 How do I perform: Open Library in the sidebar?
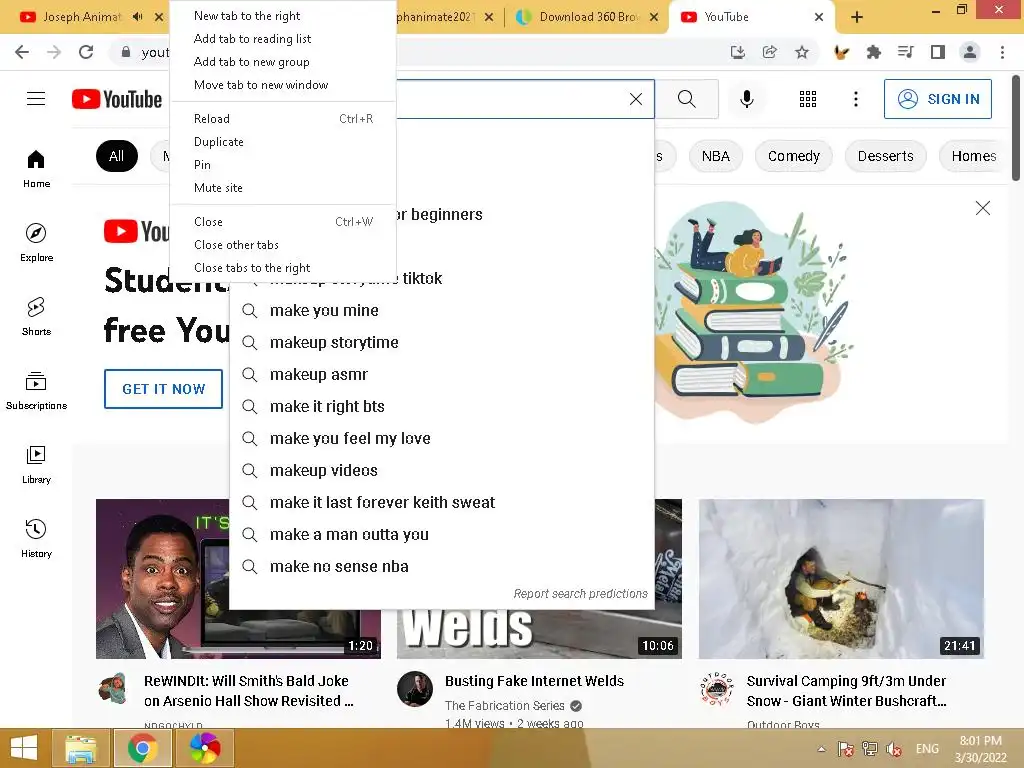click(x=37, y=464)
